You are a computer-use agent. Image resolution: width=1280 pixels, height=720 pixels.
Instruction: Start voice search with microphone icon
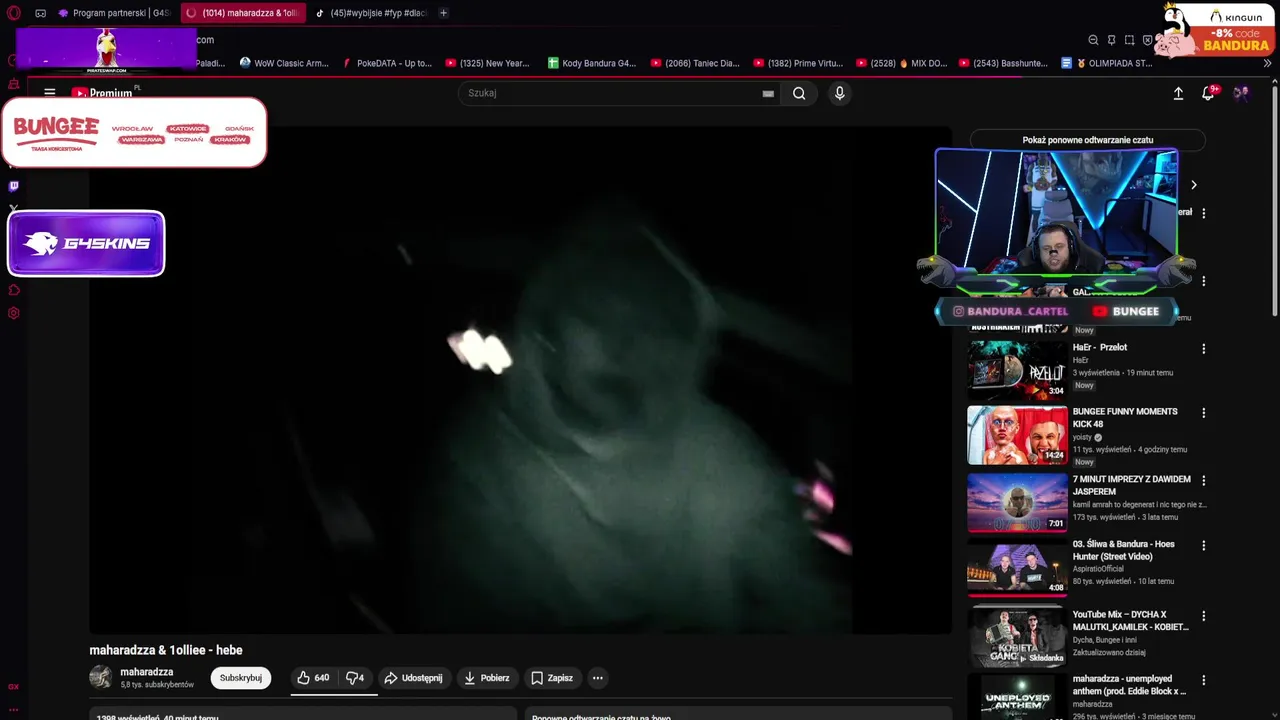click(839, 93)
